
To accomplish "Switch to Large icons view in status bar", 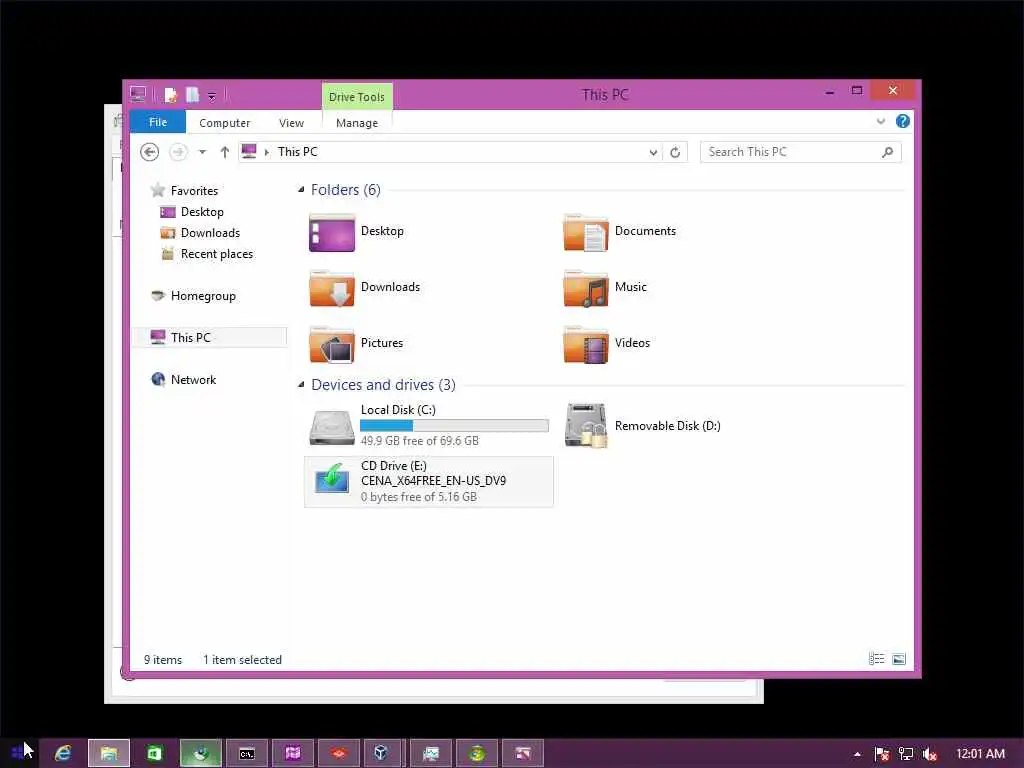I will [x=899, y=659].
